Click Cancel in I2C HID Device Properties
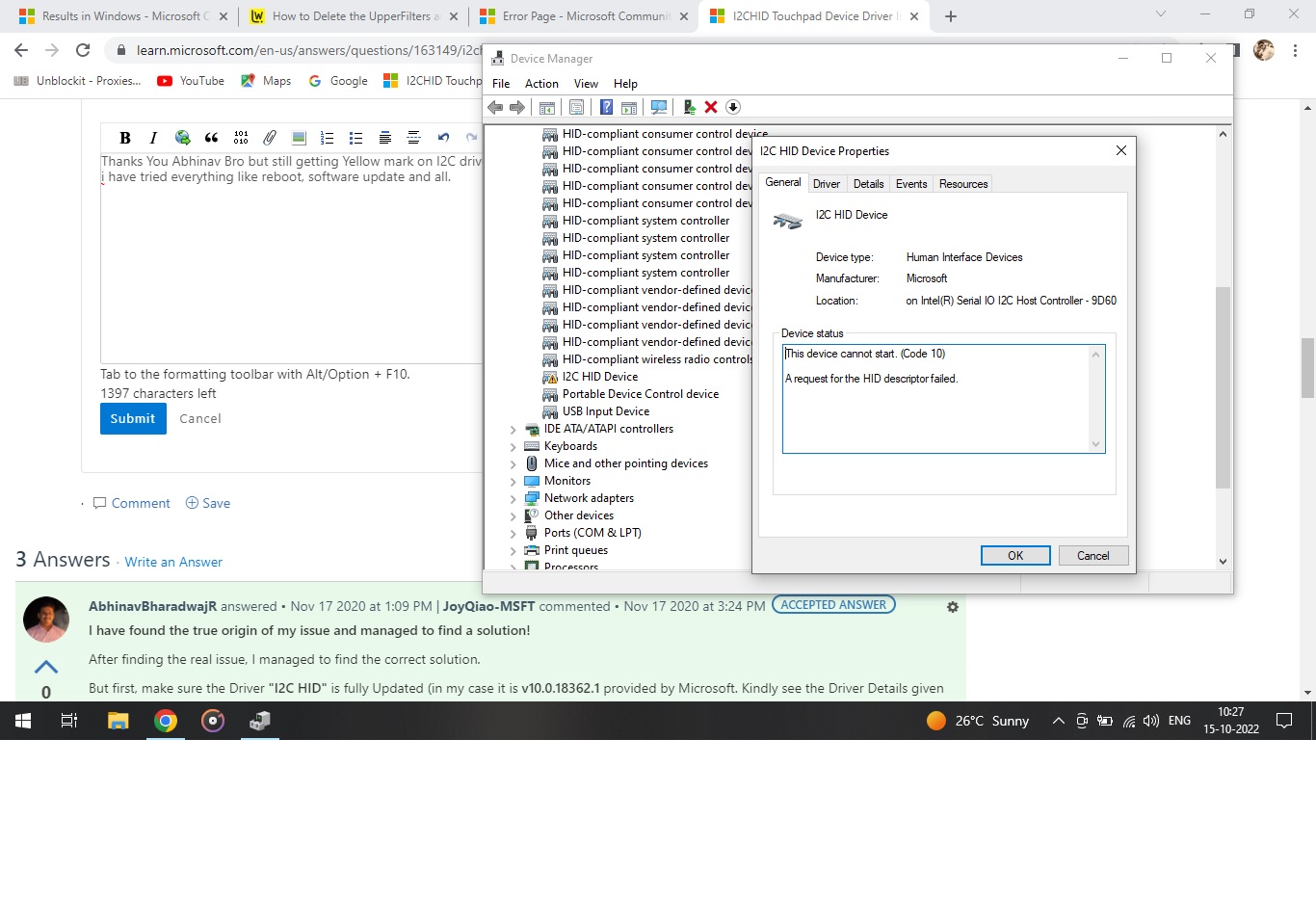 [1093, 556]
